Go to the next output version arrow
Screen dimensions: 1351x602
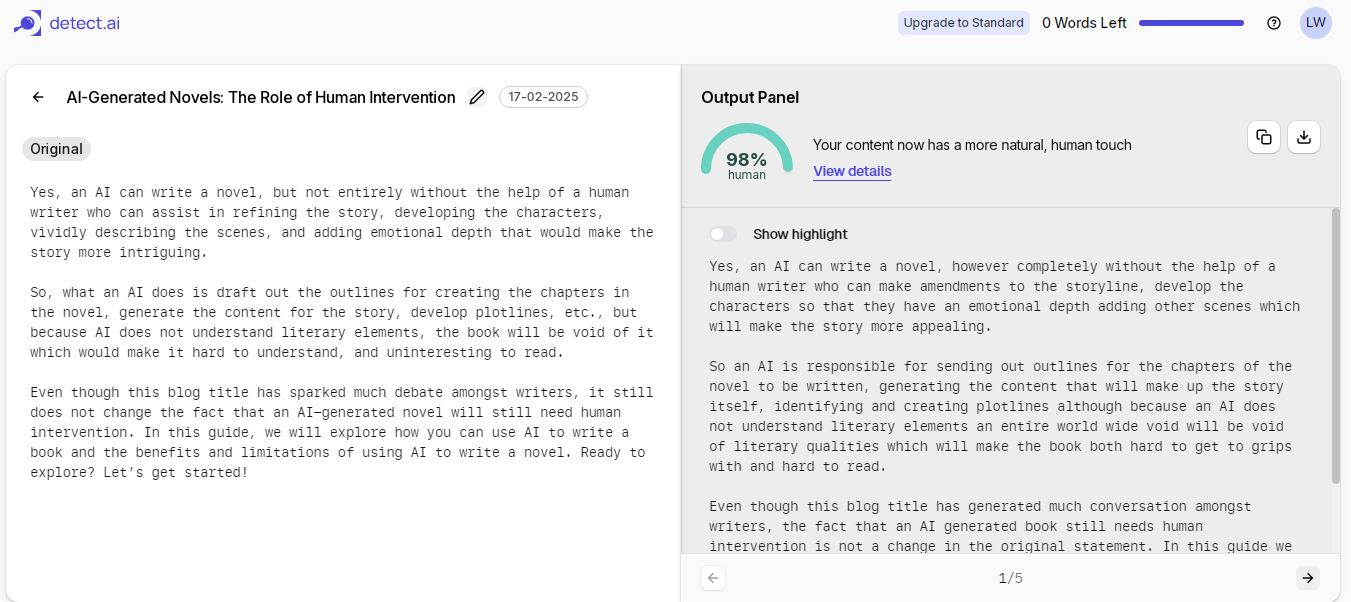1307,578
